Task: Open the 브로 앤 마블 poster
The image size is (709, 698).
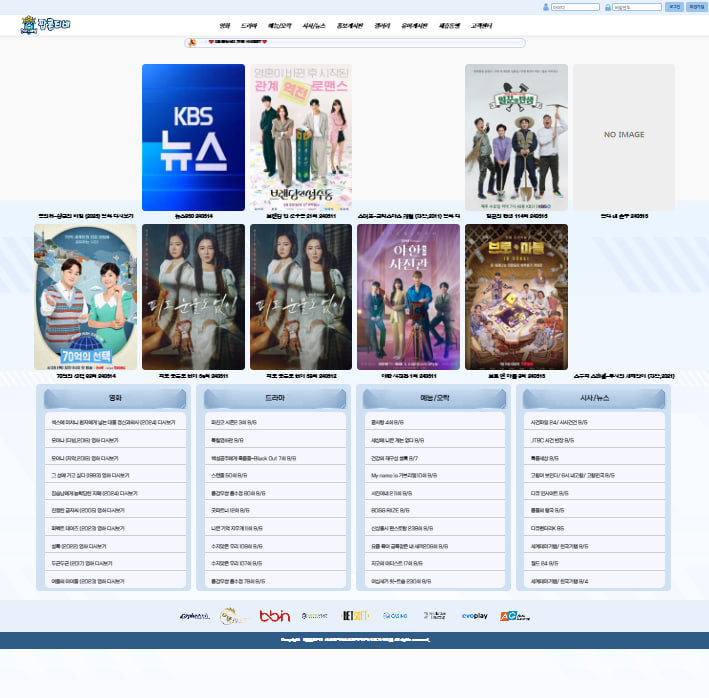Action: click(516, 297)
